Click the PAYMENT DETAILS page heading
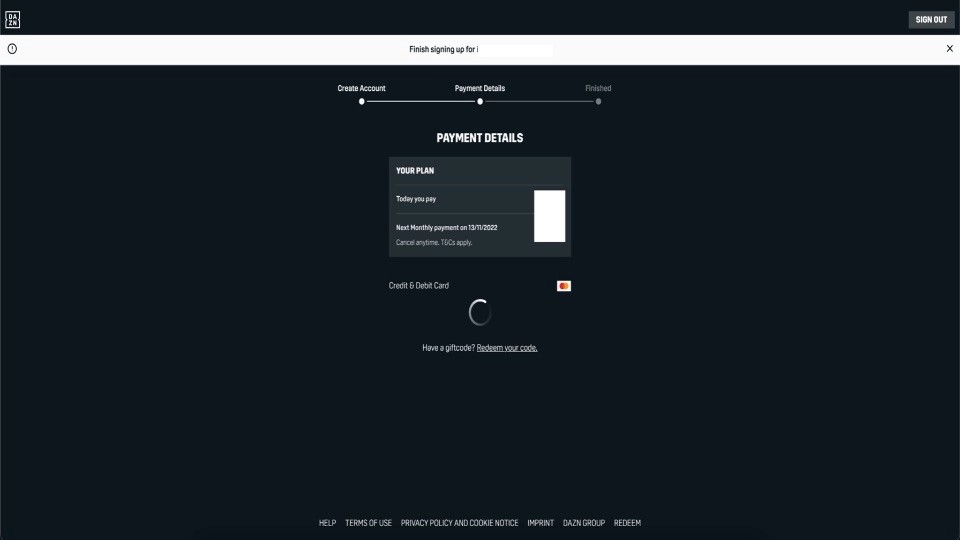This screenshot has height=540, width=960. [x=480, y=138]
